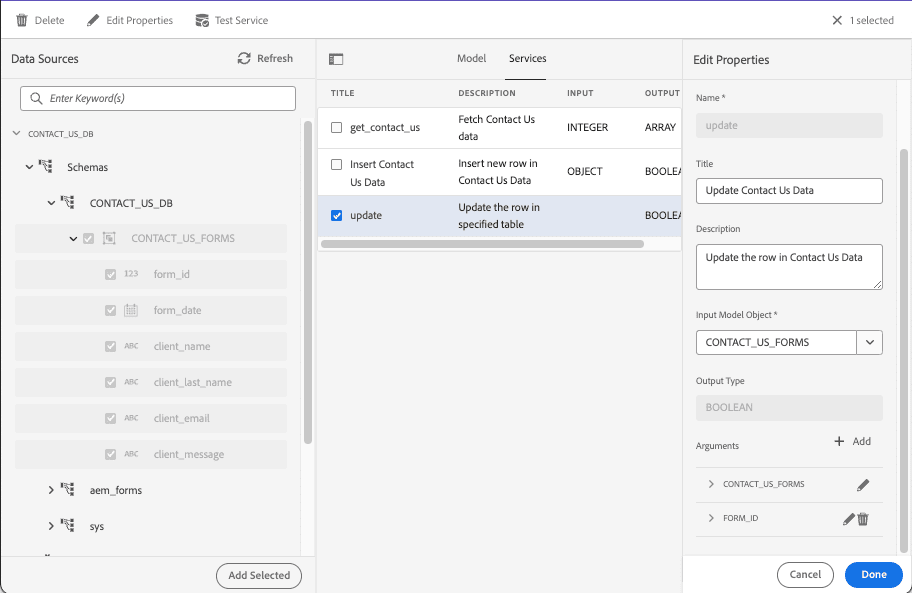The image size is (912, 593).
Task: Click the Enter Keyword(s) search field
Action: point(158,98)
